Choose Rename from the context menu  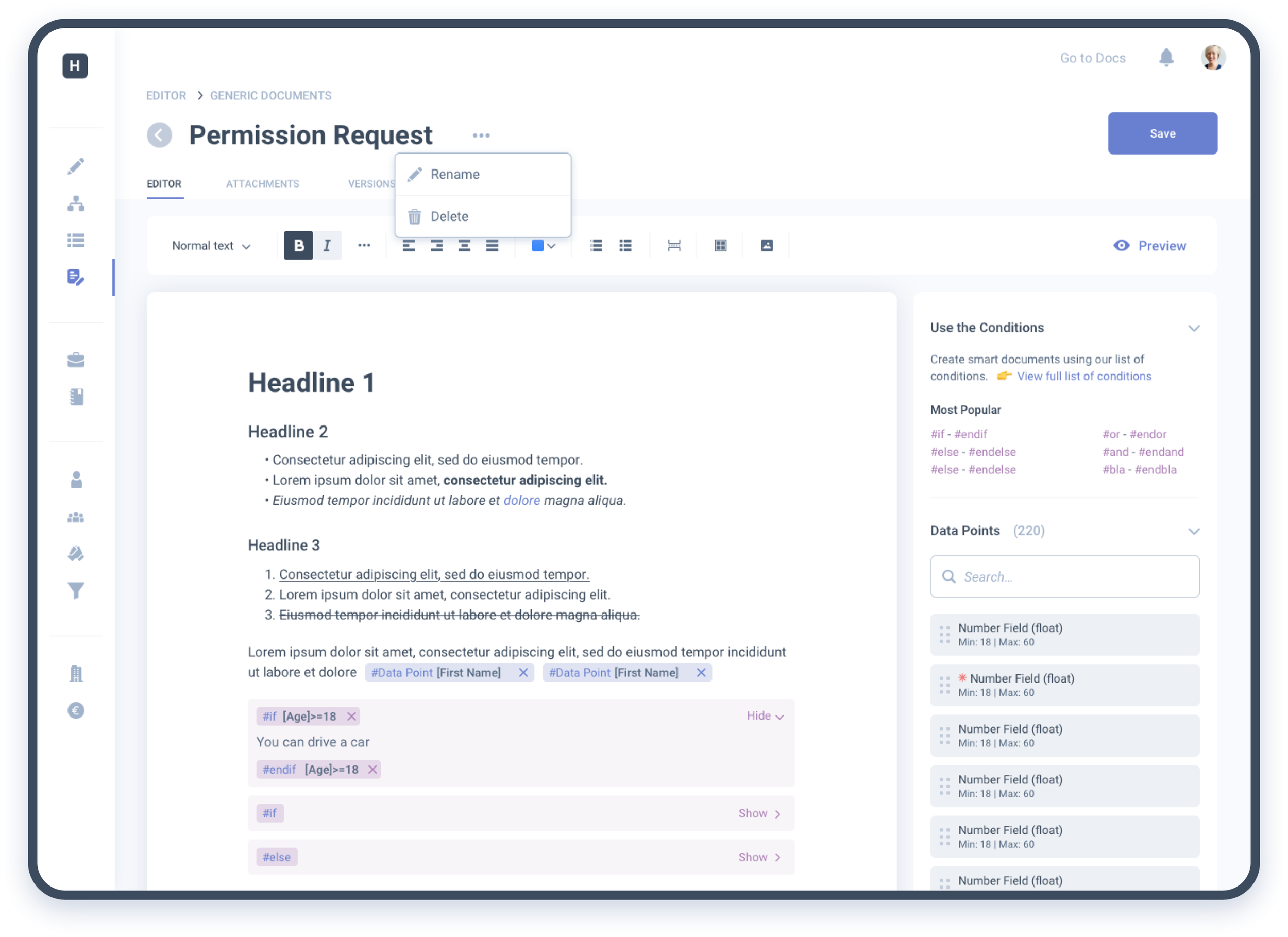click(455, 174)
